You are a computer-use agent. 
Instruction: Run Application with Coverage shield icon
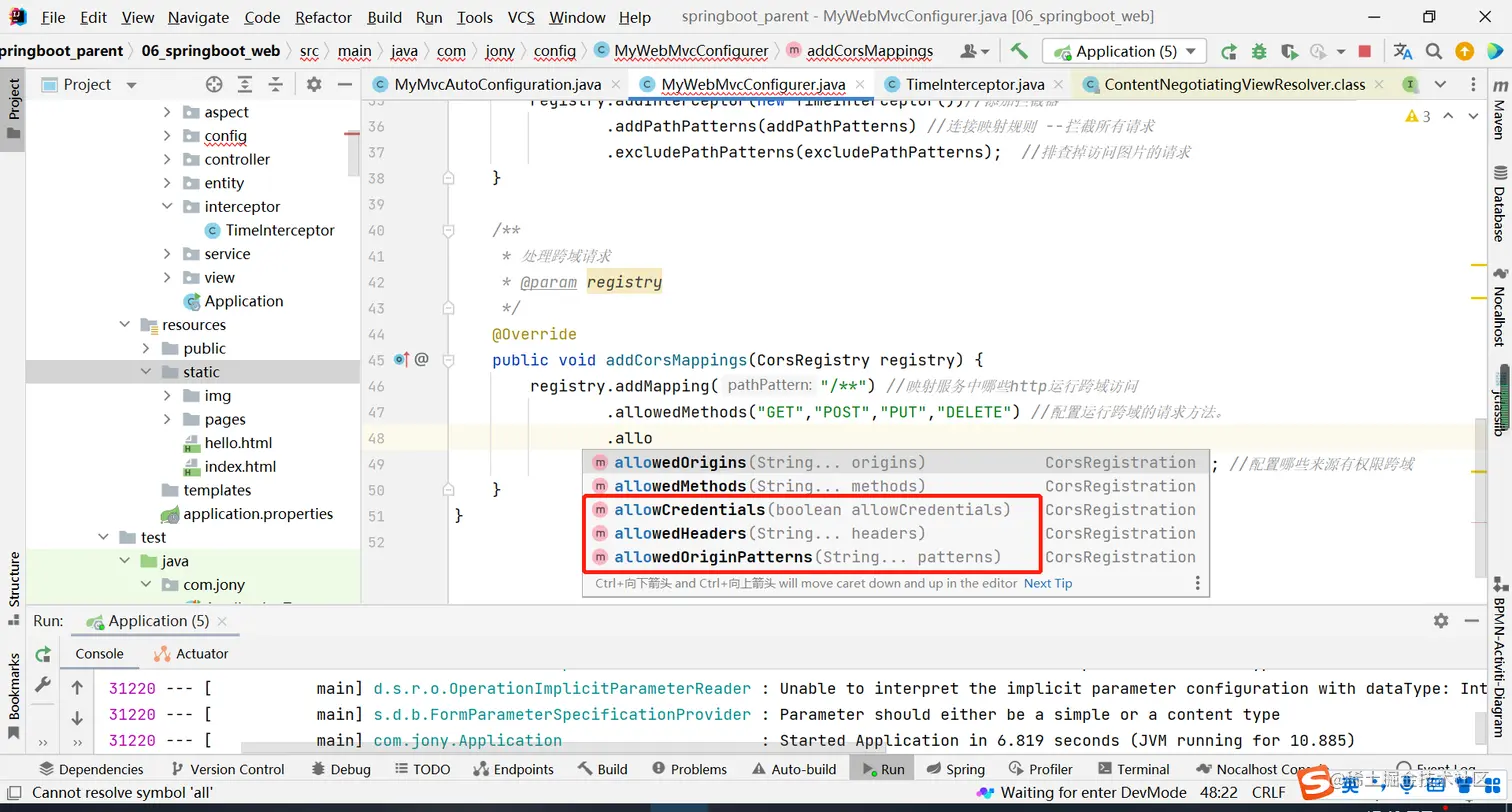tap(1289, 51)
